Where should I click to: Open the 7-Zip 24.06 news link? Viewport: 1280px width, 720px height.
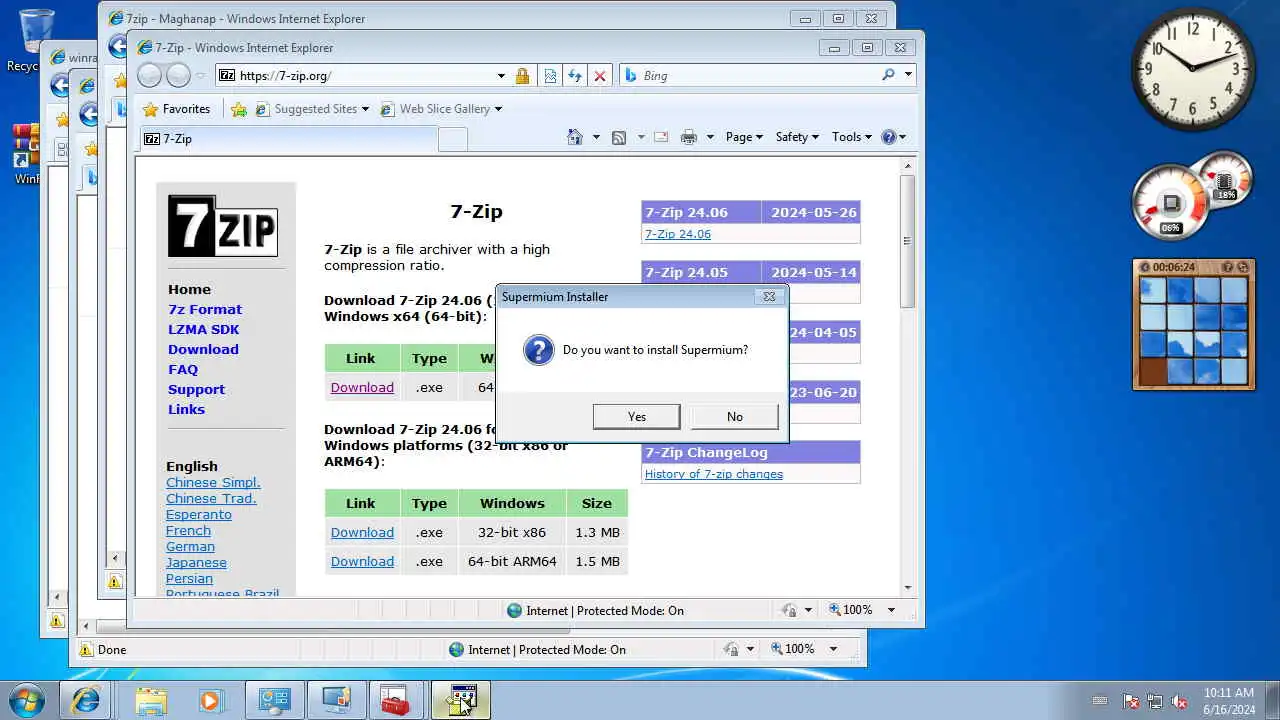pyautogui.click(x=678, y=234)
